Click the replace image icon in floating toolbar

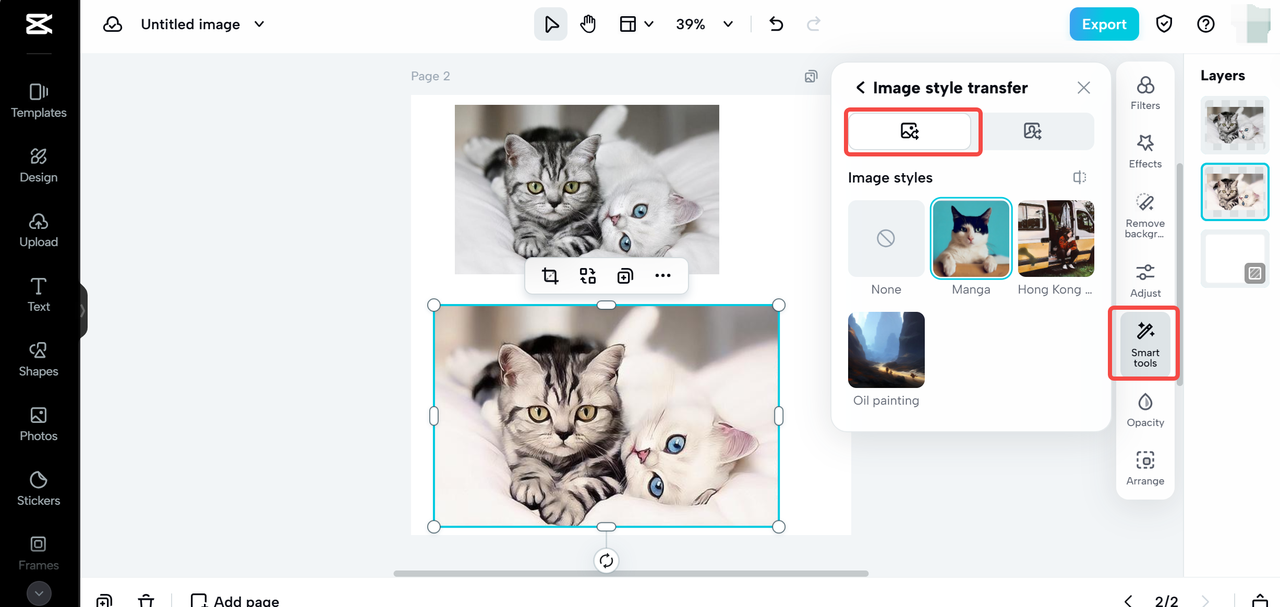(x=588, y=276)
